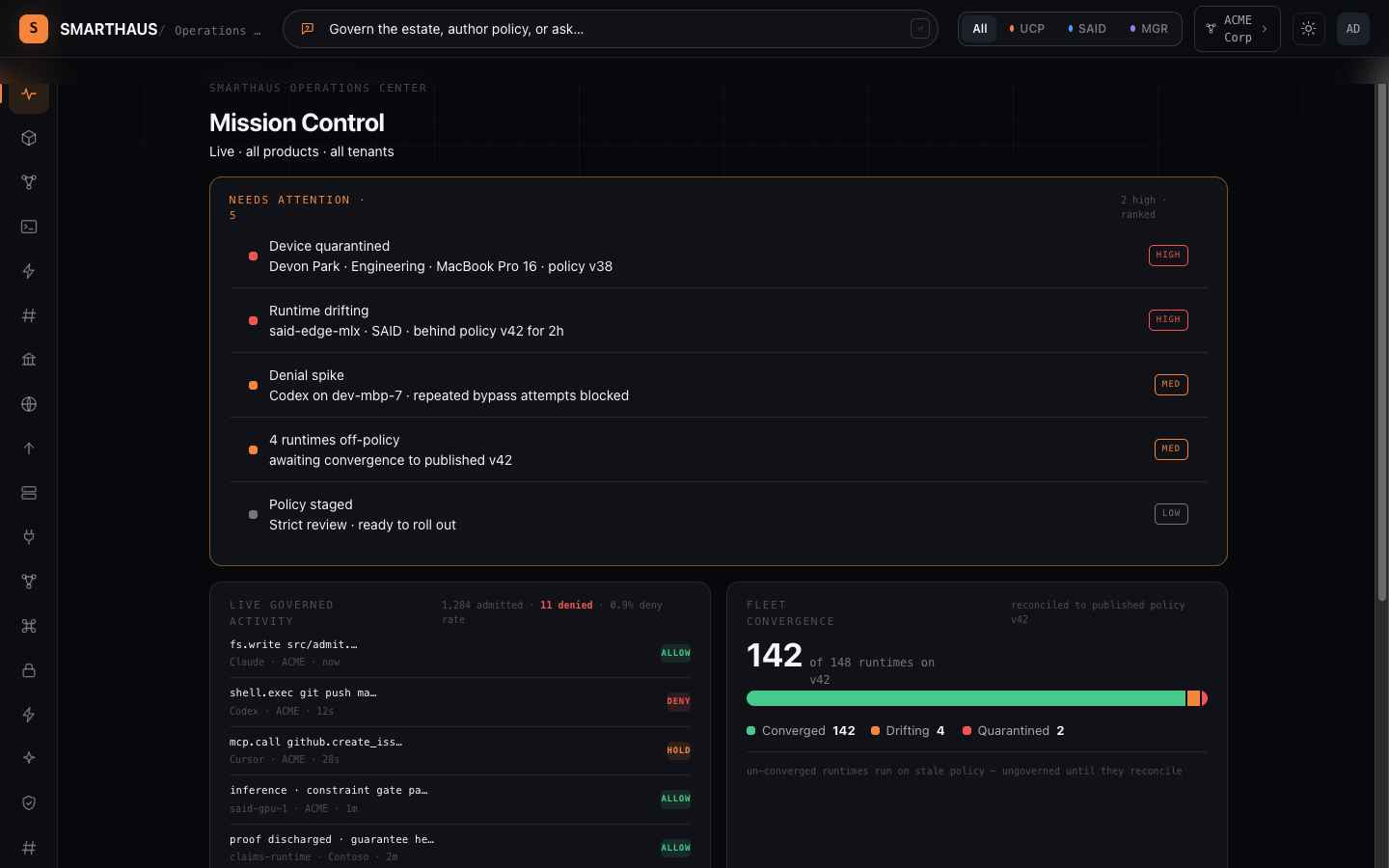Open the fs.write src/admit activity entry

[460, 653]
